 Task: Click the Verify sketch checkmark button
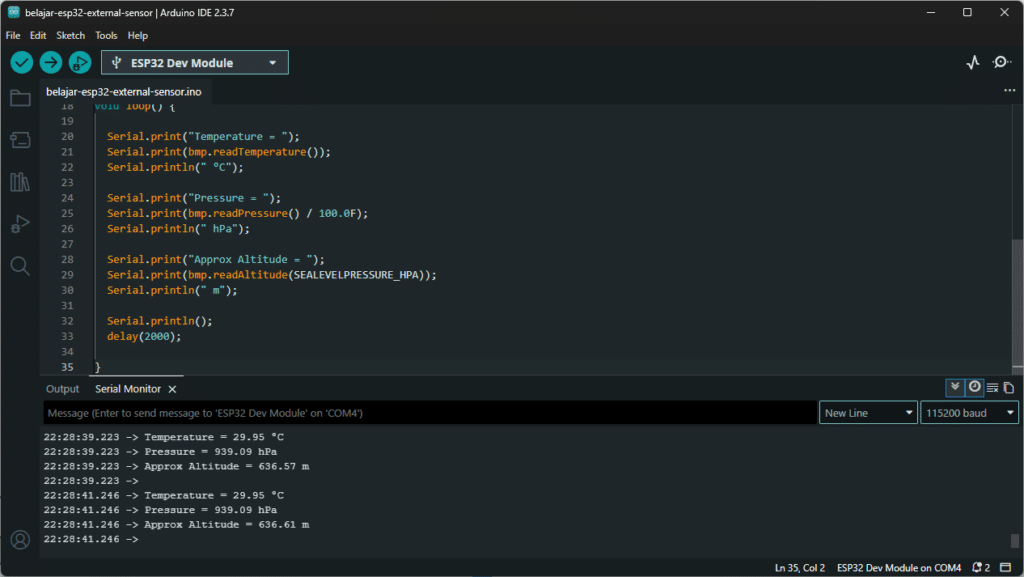tap(22, 63)
